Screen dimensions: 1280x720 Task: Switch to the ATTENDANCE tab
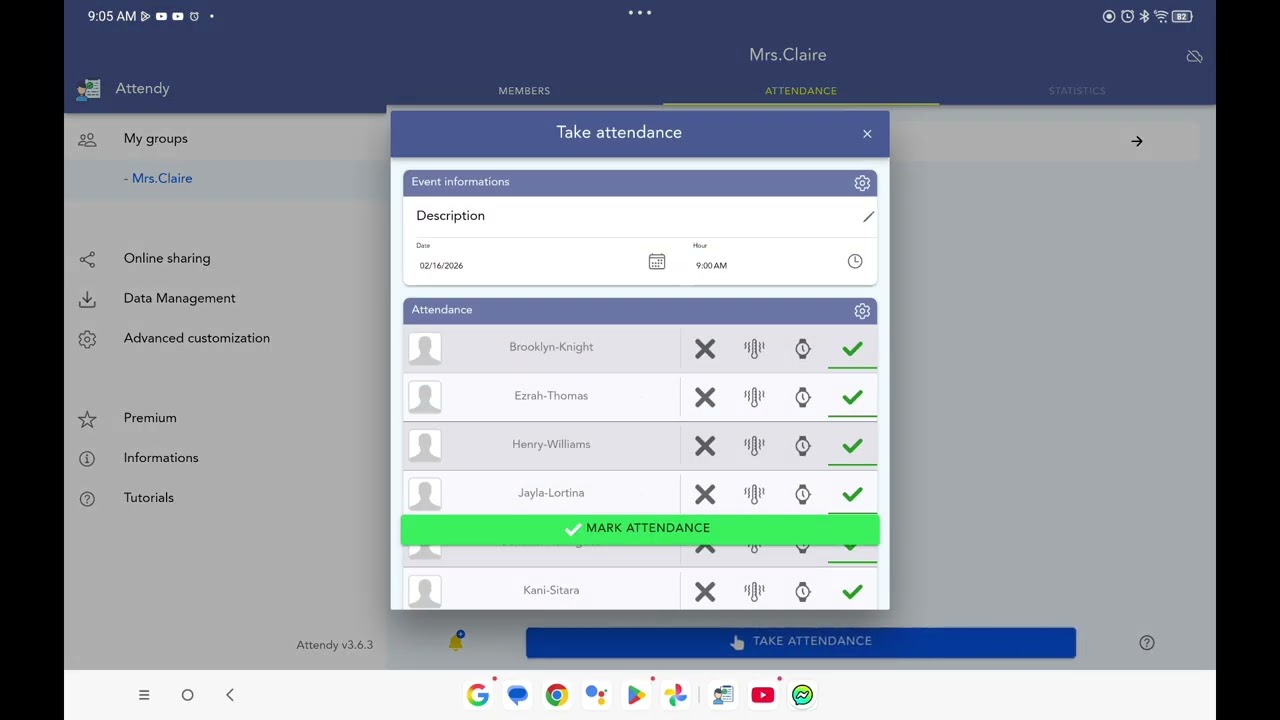coord(801,91)
